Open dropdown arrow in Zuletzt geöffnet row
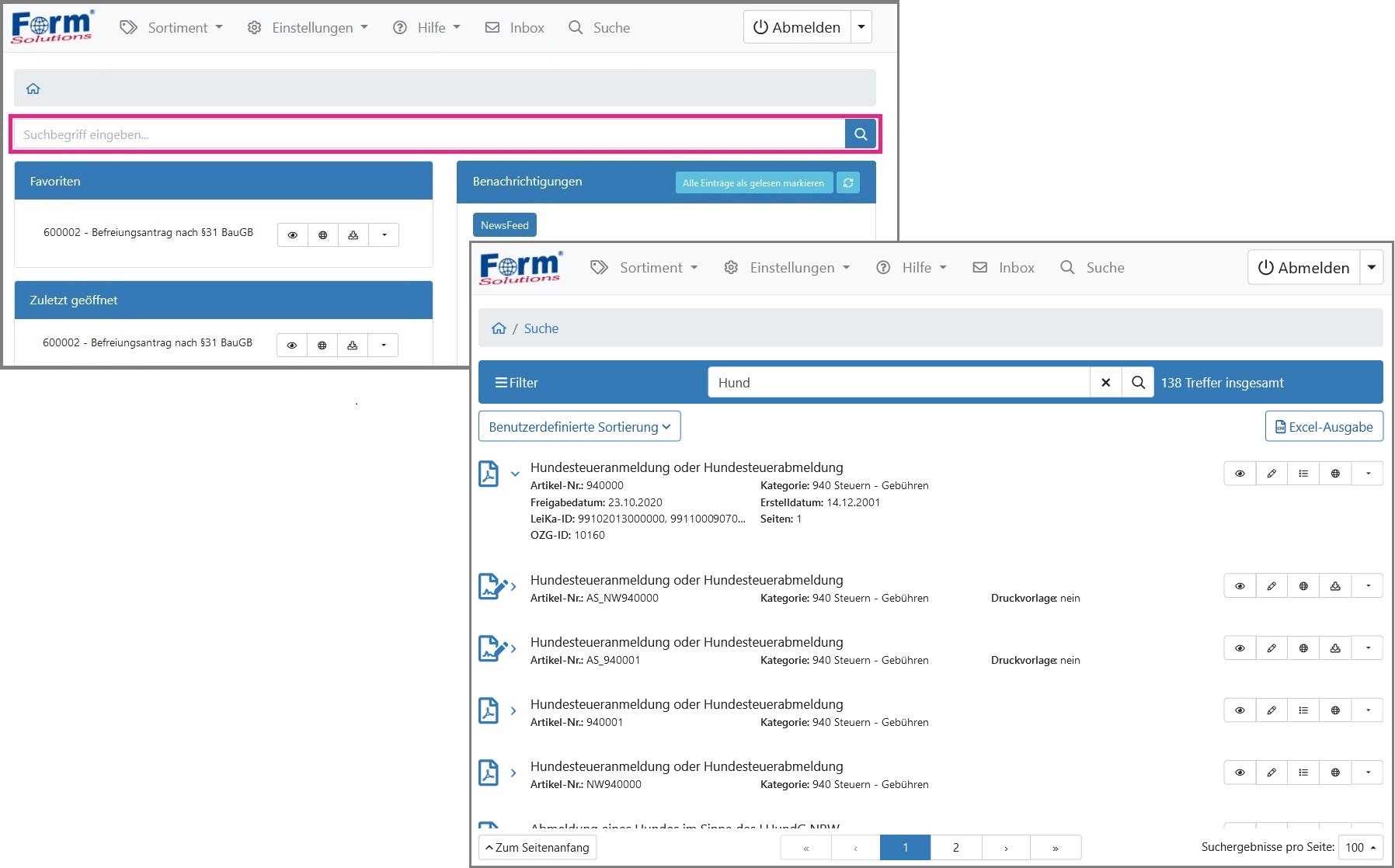 (x=383, y=345)
